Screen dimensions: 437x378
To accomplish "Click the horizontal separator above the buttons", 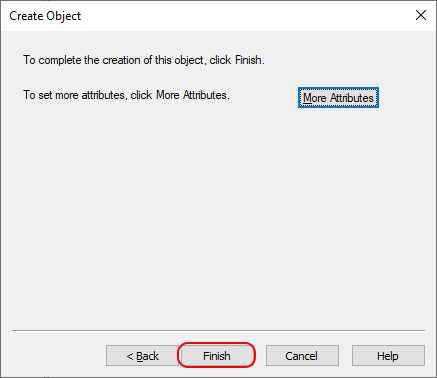I will click(218, 331).
